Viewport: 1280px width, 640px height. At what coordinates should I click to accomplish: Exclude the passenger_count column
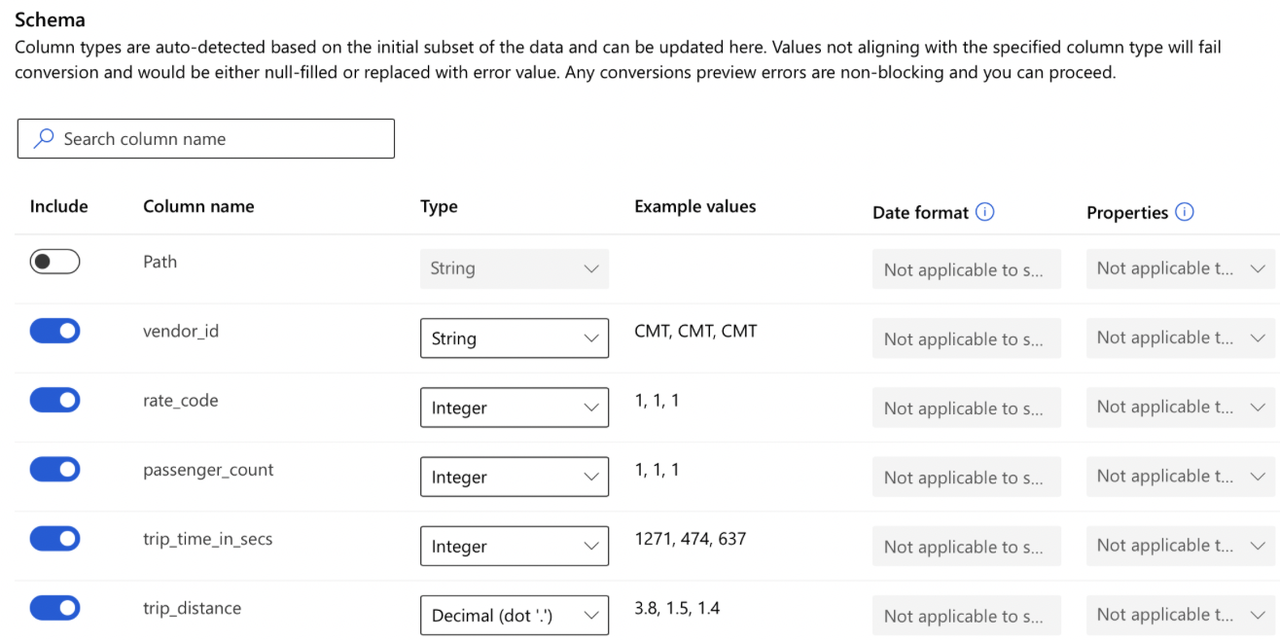pos(55,469)
